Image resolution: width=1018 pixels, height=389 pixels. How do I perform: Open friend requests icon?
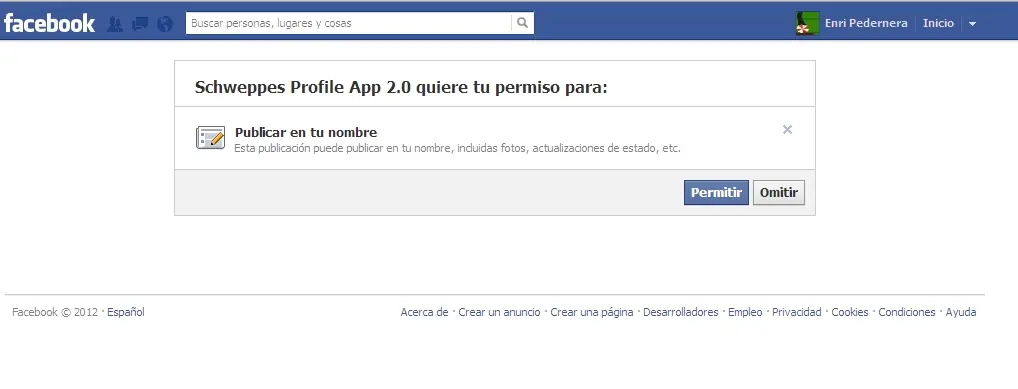click(115, 24)
